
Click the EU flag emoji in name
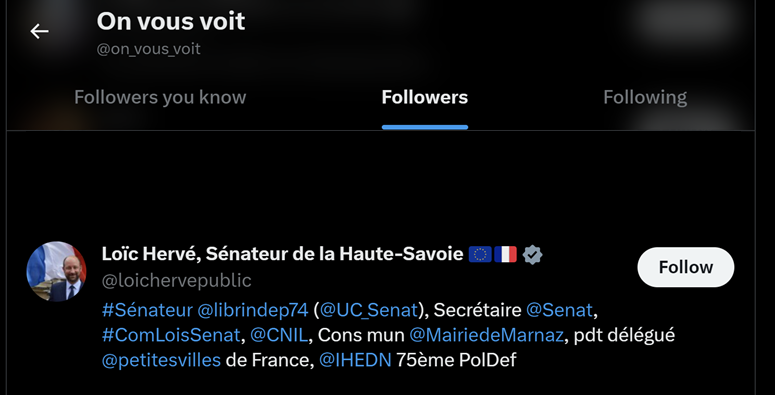pos(480,254)
